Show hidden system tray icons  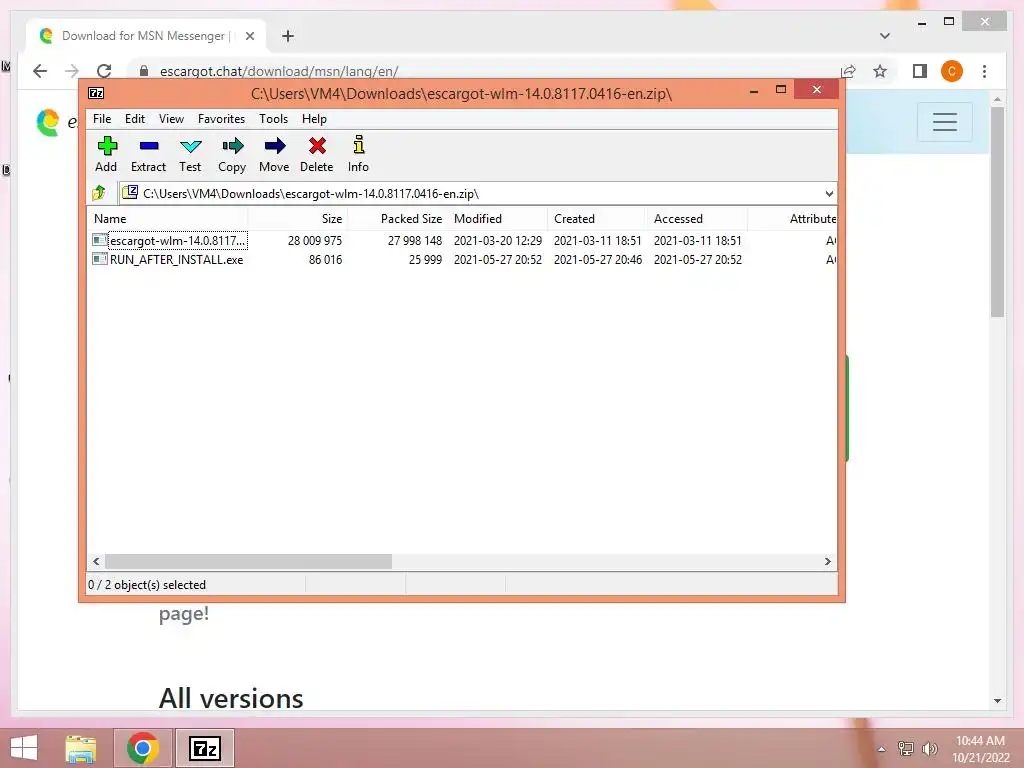coord(882,749)
